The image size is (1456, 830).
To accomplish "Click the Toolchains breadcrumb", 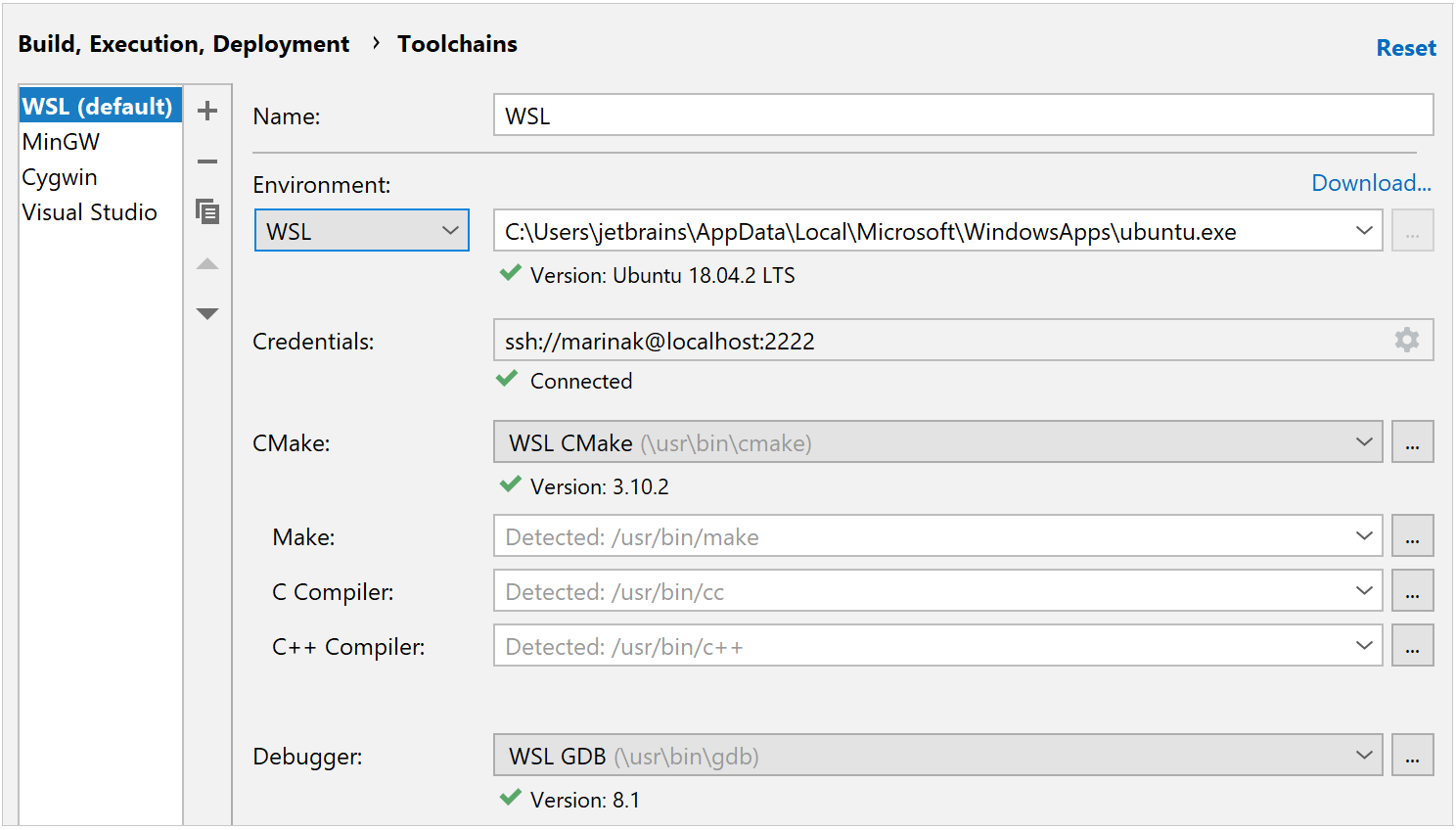I will [457, 44].
